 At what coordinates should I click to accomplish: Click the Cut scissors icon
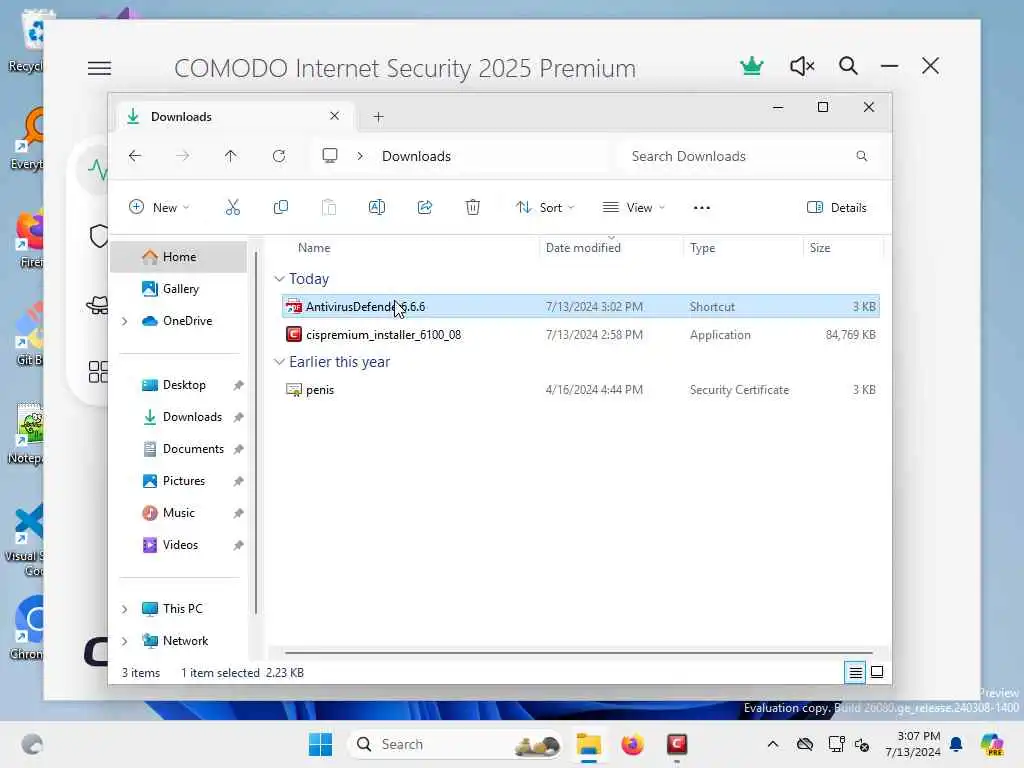coord(232,208)
